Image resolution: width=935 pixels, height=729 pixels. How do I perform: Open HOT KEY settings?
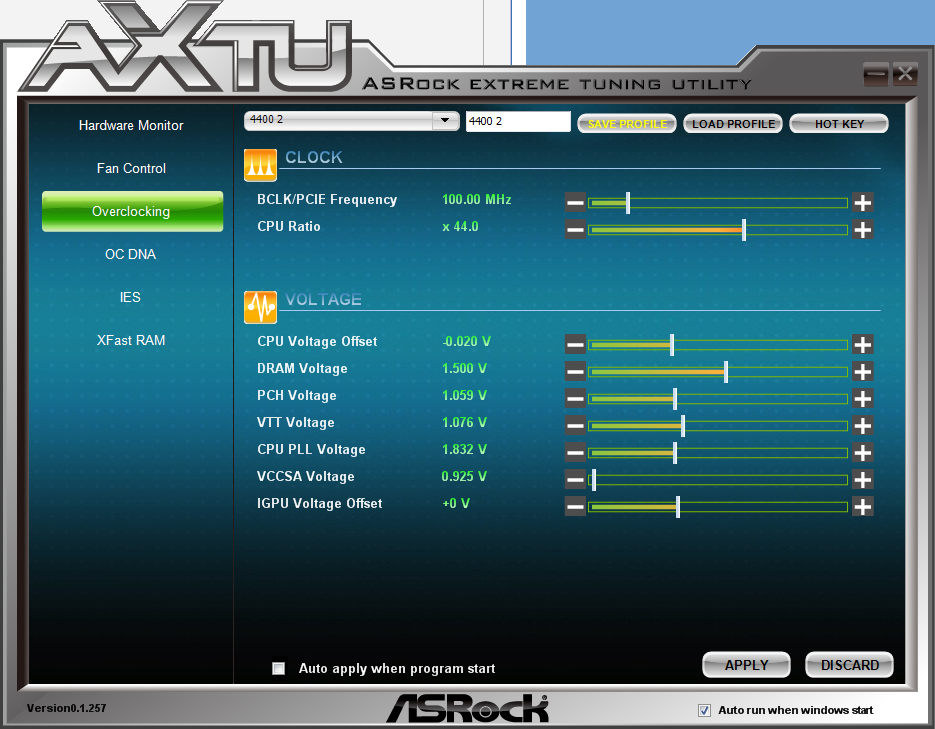[839, 124]
